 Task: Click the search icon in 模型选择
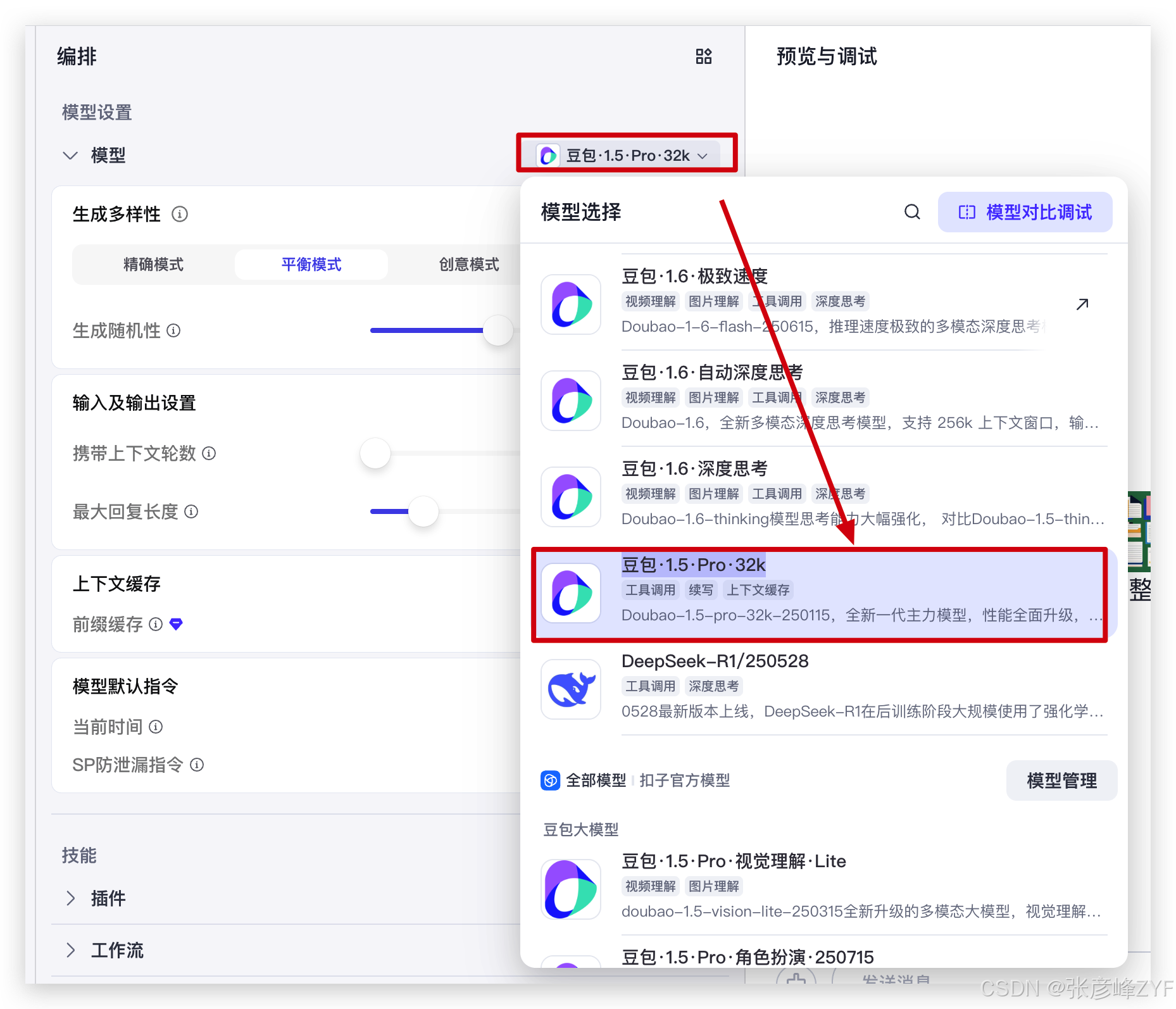912,212
